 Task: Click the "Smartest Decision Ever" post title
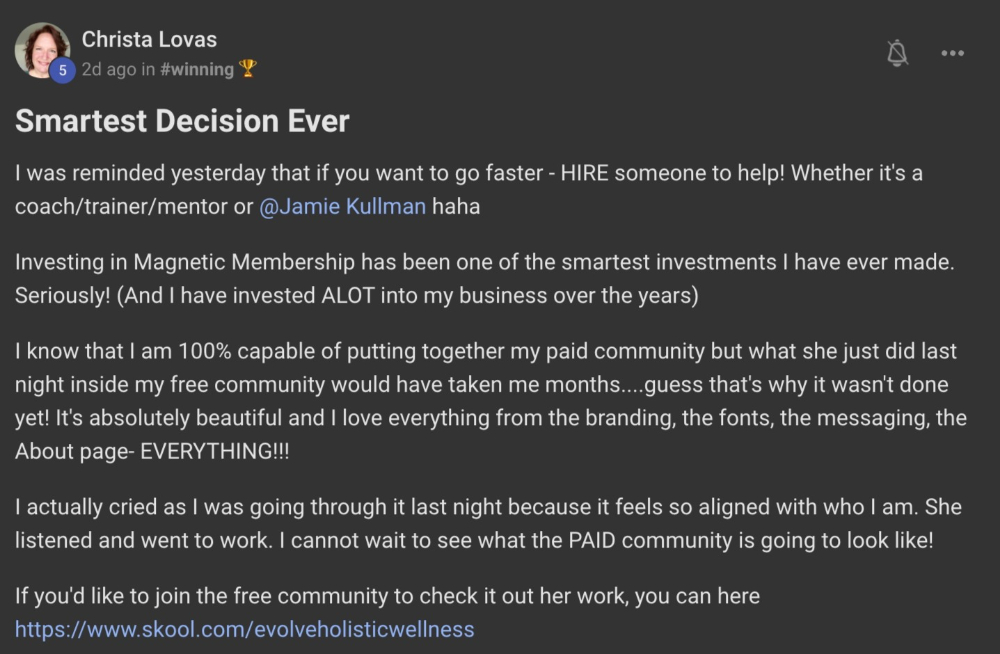tap(182, 122)
